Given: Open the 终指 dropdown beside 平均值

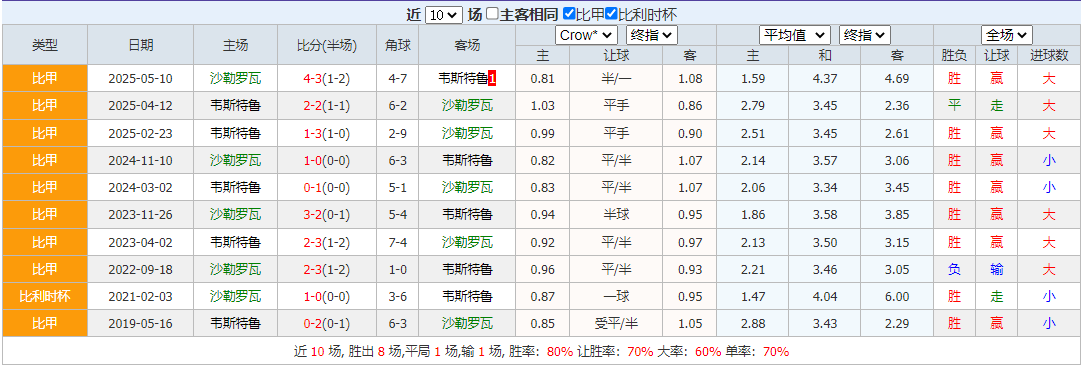Looking at the screenshot, I should (865, 35).
